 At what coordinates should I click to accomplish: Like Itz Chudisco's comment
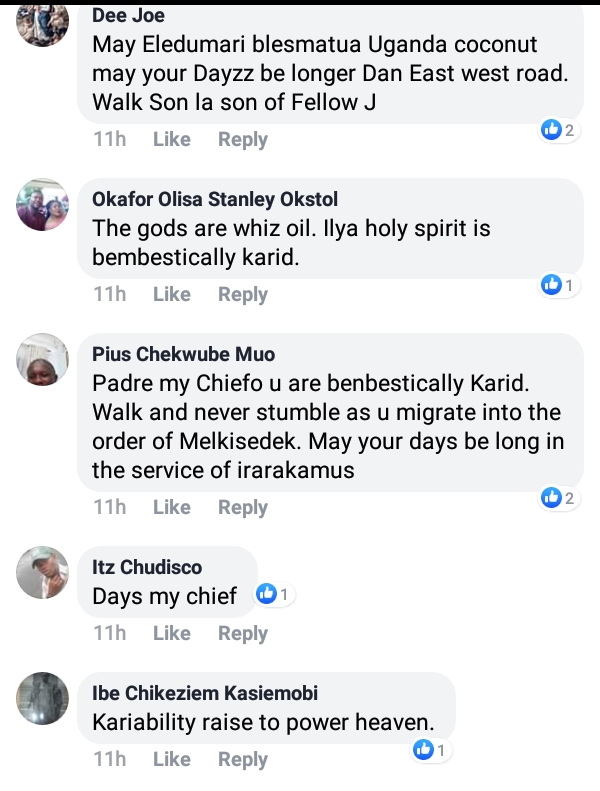click(171, 633)
